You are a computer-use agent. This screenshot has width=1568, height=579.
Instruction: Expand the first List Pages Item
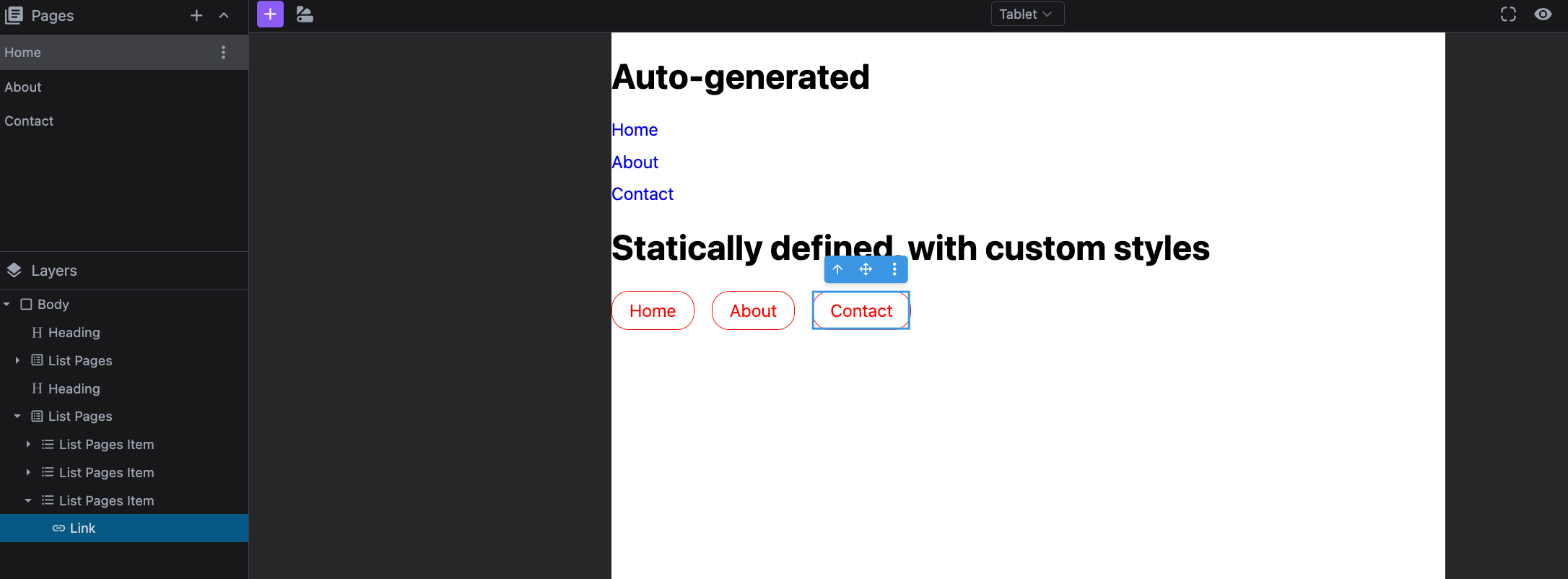tap(28, 444)
